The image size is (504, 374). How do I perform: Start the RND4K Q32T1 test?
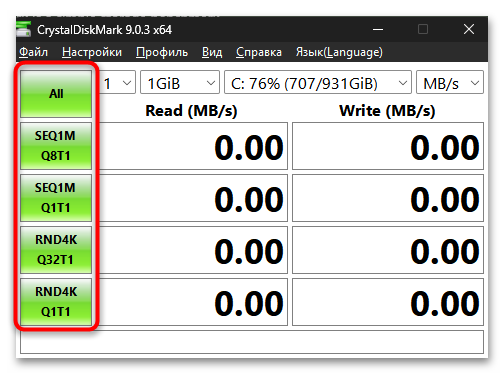[56, 250]
